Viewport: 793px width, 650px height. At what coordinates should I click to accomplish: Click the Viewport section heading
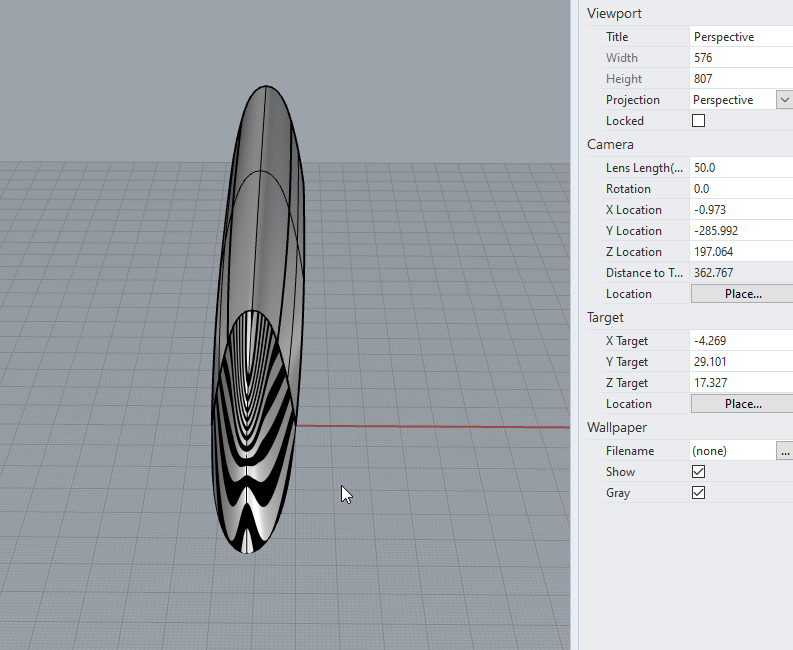click(x=614, y=13)
